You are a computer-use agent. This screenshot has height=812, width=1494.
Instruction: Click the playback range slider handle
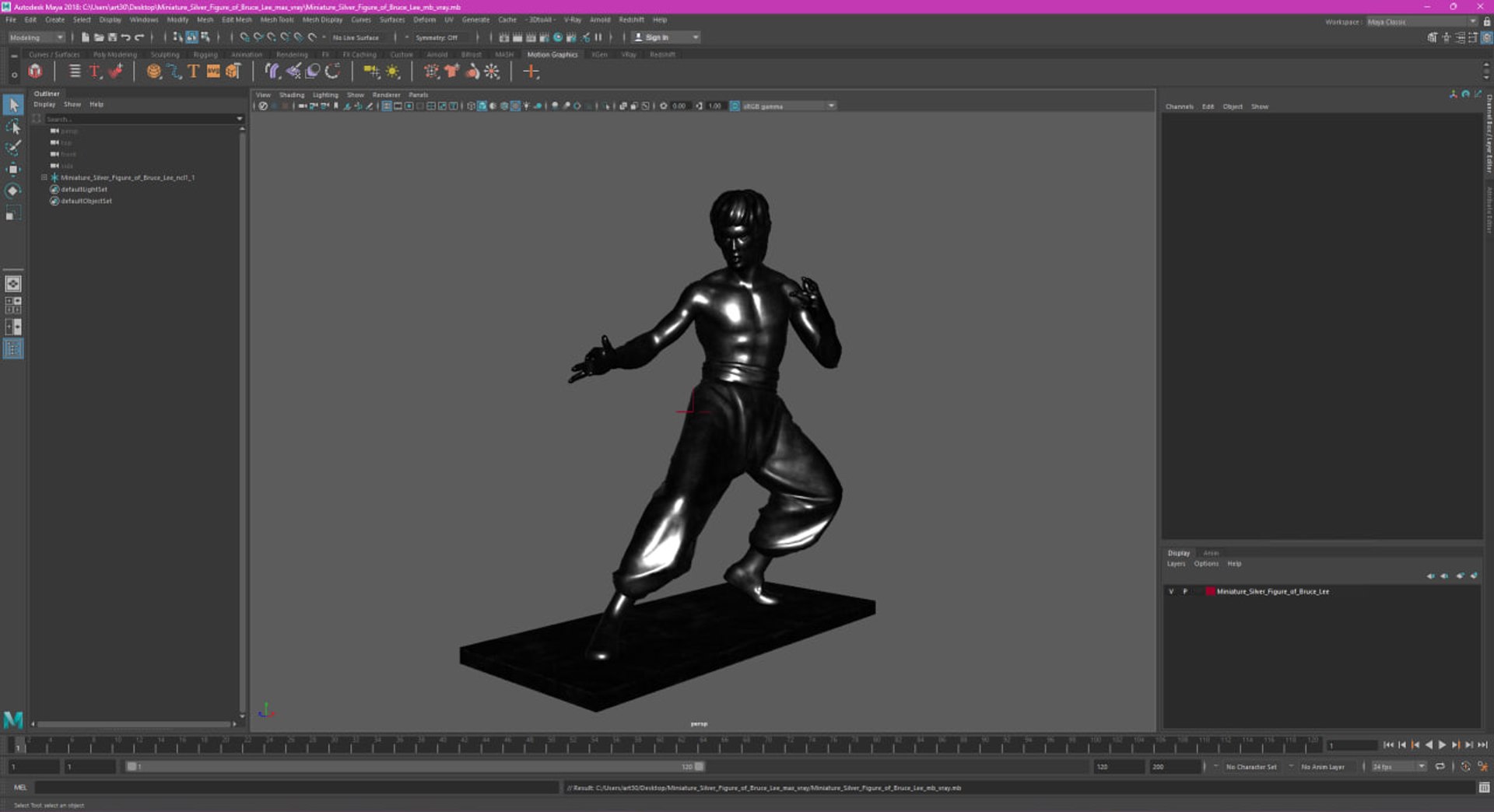pyautogui.click(x=132, y=767)
